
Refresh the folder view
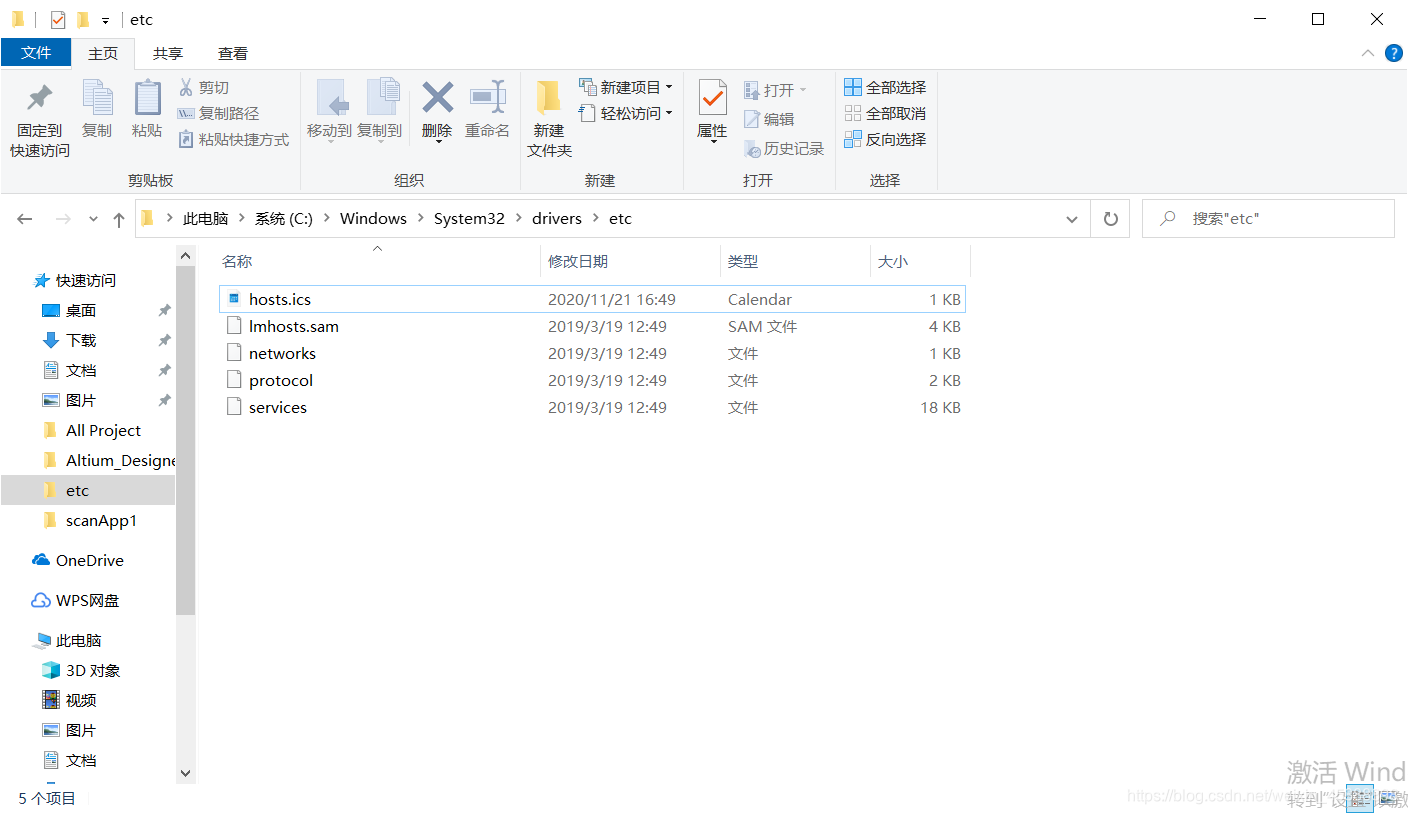tap(1110, 219)
